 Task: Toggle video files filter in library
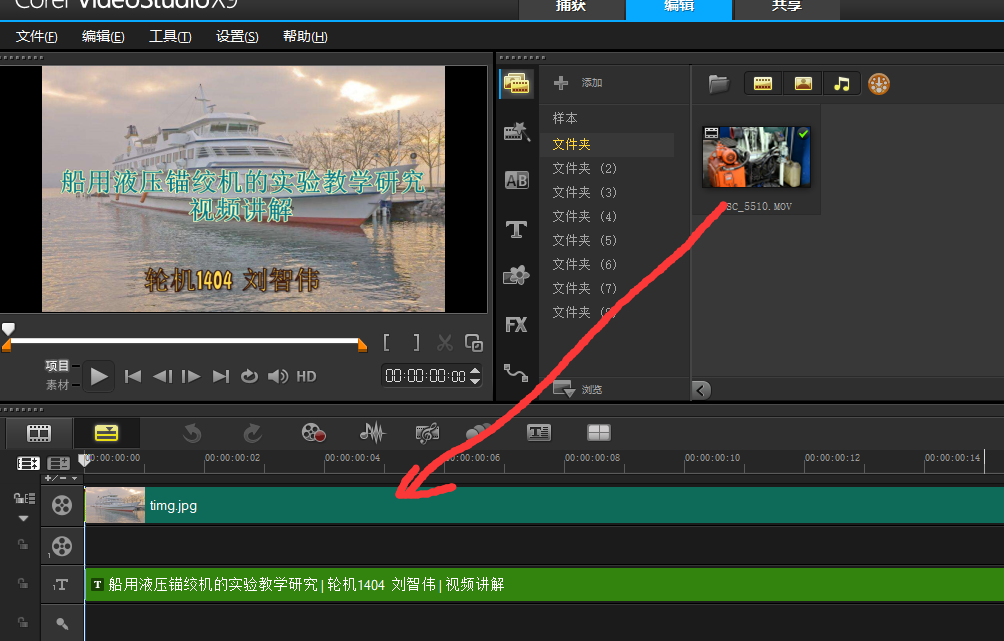(764, 84)
